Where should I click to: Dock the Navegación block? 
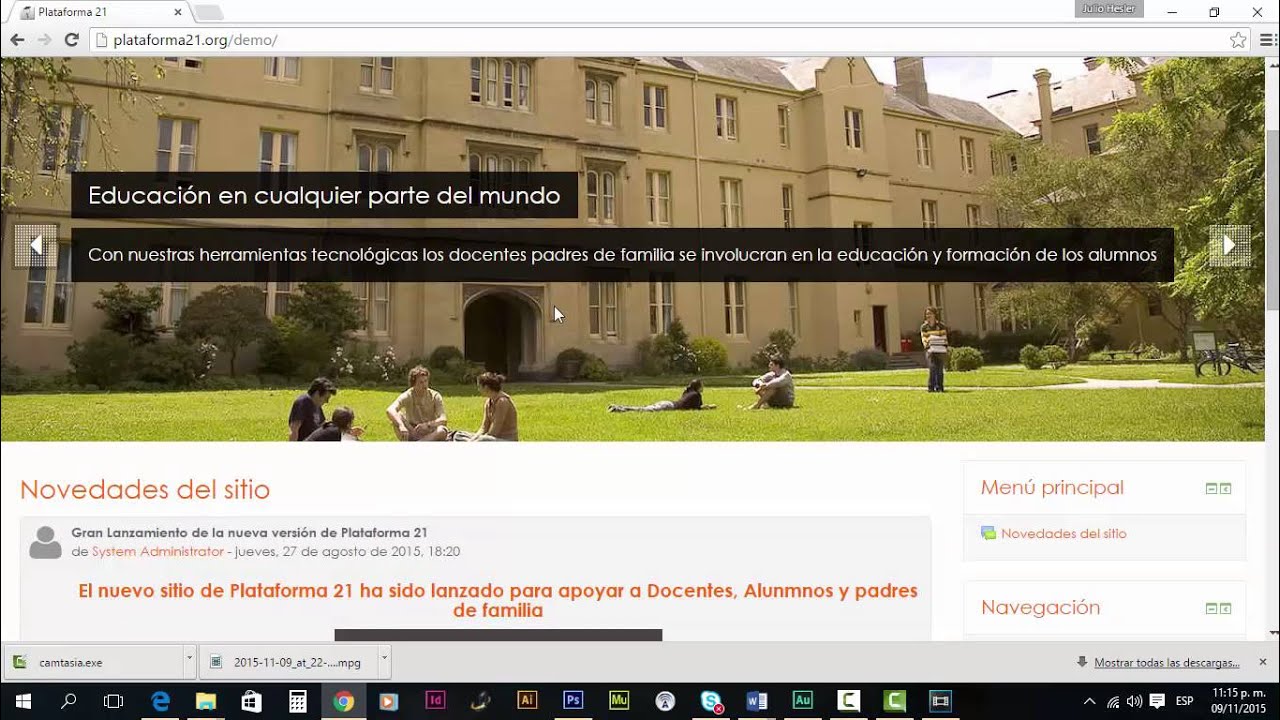tap(1225, 608)
